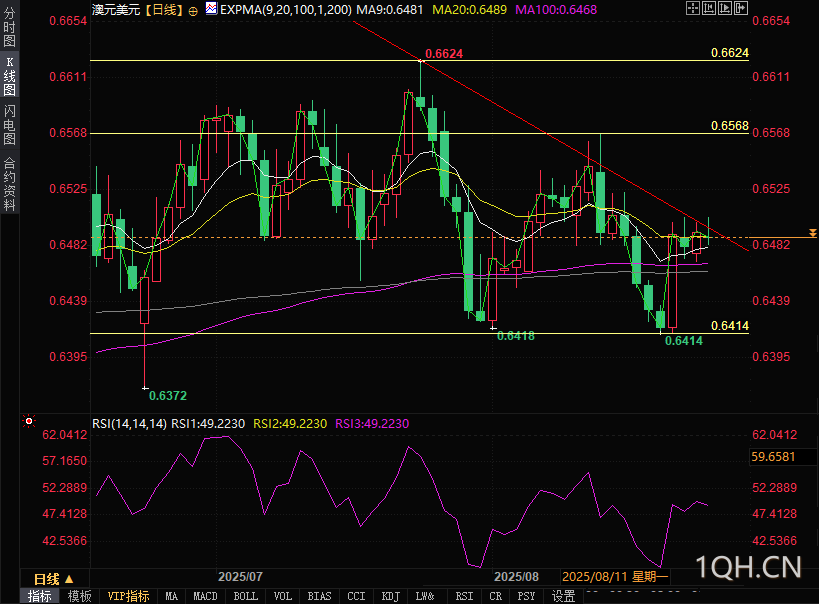Open the VIP指标 tab
Image resolution: width=819 pixels, height=604 pixels.
point(128,596)
